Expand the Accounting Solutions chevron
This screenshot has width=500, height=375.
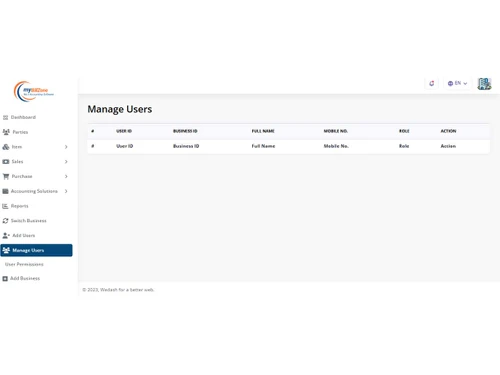click(x=66, y=191)
